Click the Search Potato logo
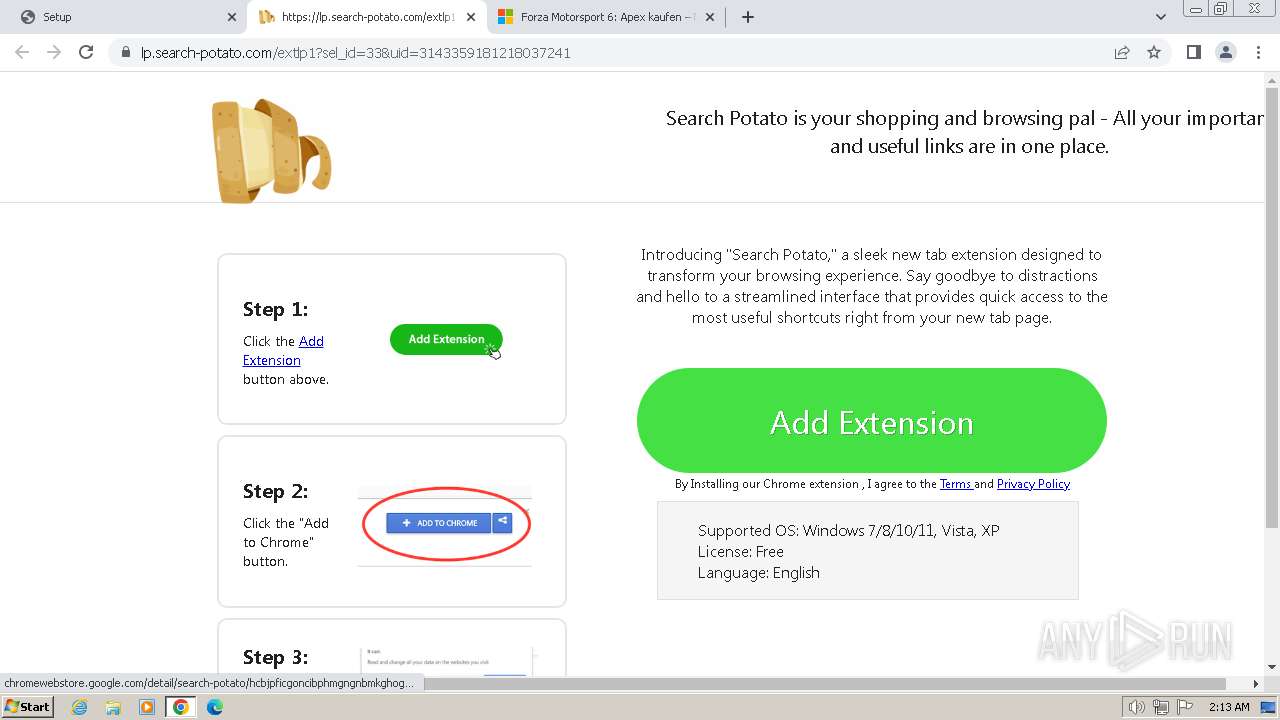Viewport: 1280px width, 720px height. [270, 150]
